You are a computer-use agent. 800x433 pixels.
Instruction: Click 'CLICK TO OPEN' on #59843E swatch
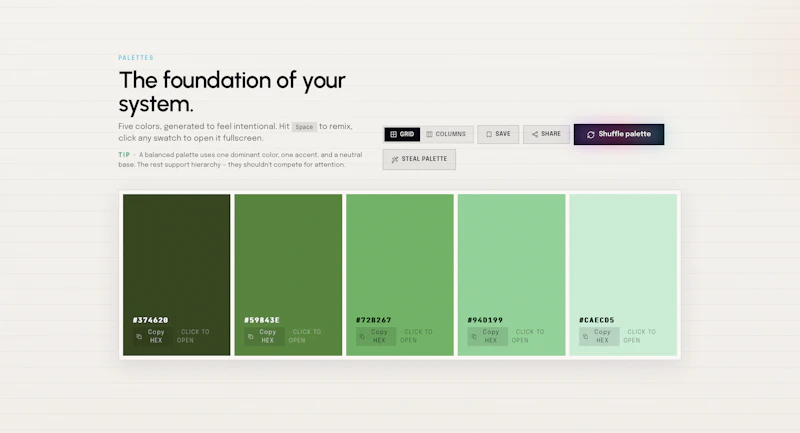(305, 336)
